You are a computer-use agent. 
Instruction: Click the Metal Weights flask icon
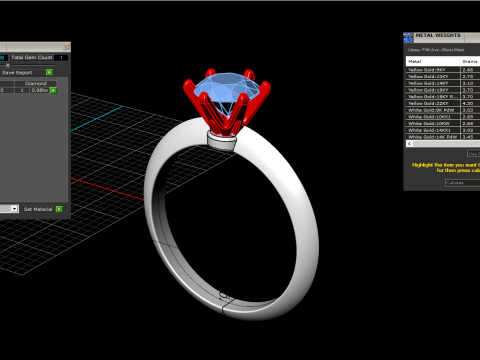point(408,37)
